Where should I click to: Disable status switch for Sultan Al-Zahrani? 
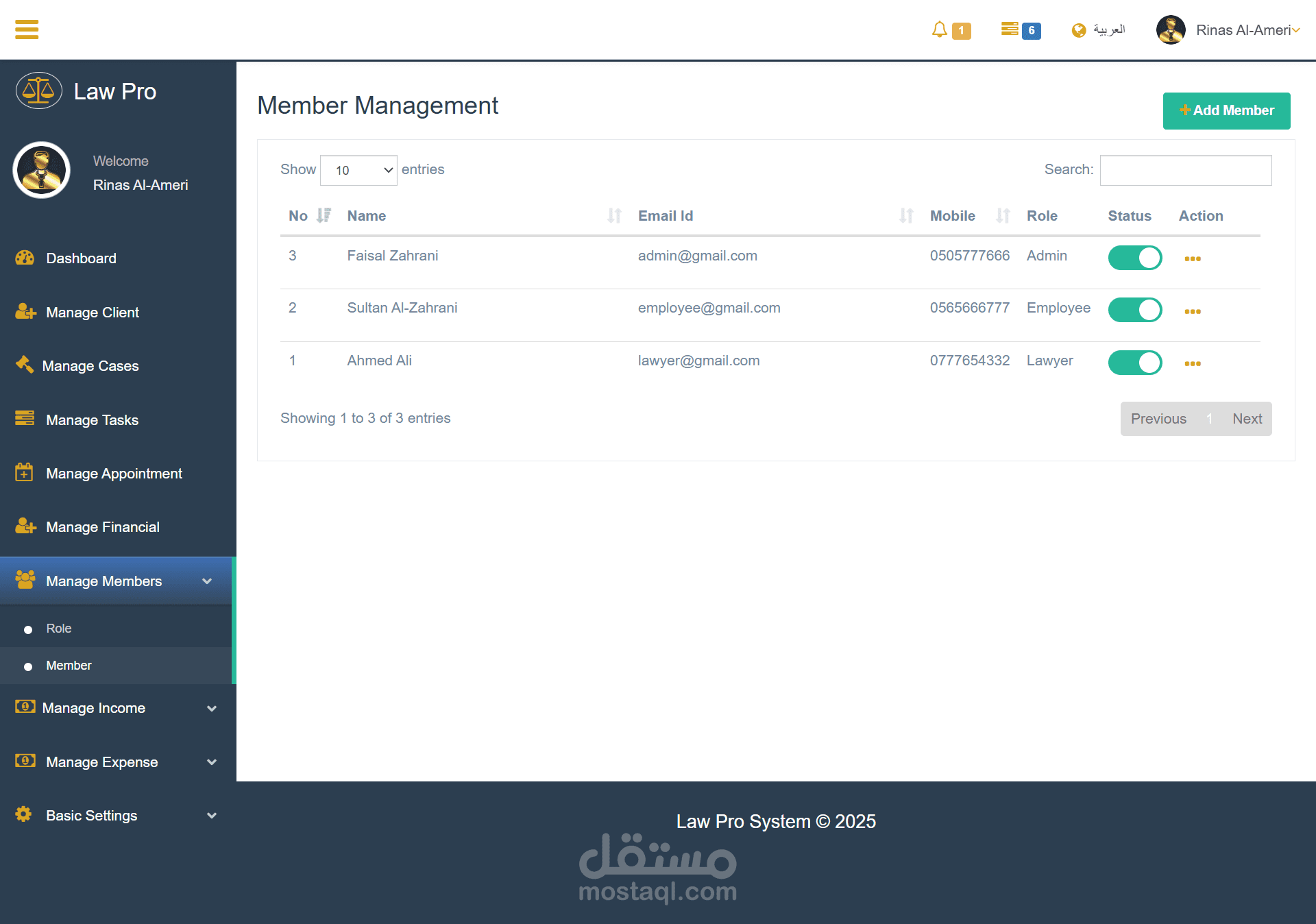click(1134, 310)
